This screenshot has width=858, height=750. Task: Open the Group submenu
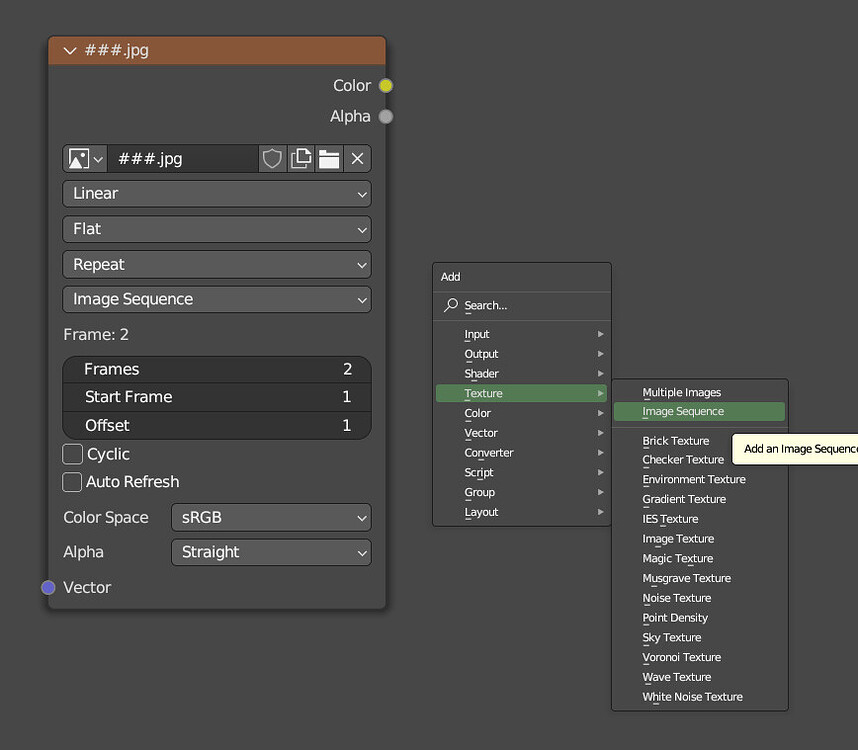521,492
